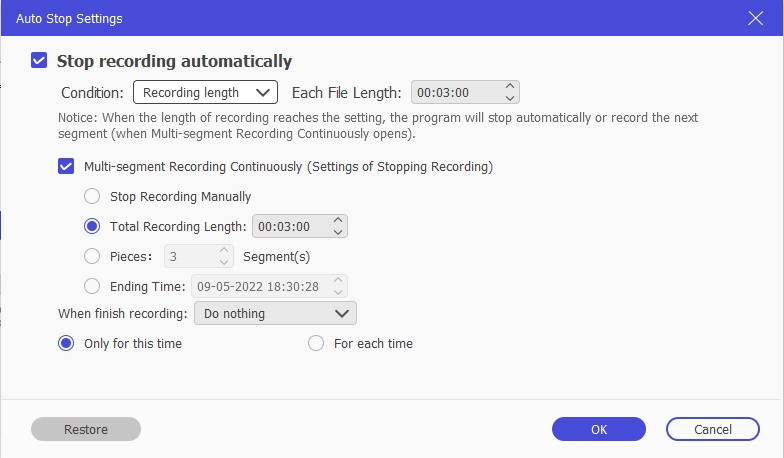Viewport: 784px width, 458px height.
Task: Select Ending Time radio option
Action: point(92,286)
